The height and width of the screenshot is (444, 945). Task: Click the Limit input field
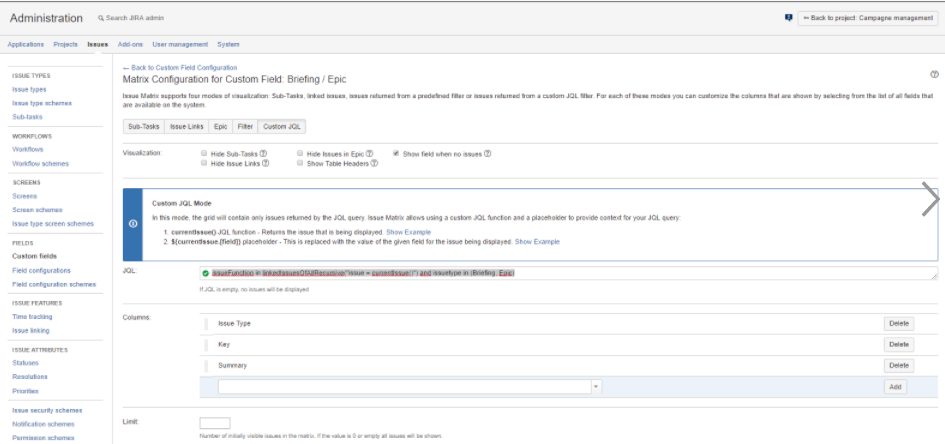[215, 423]
